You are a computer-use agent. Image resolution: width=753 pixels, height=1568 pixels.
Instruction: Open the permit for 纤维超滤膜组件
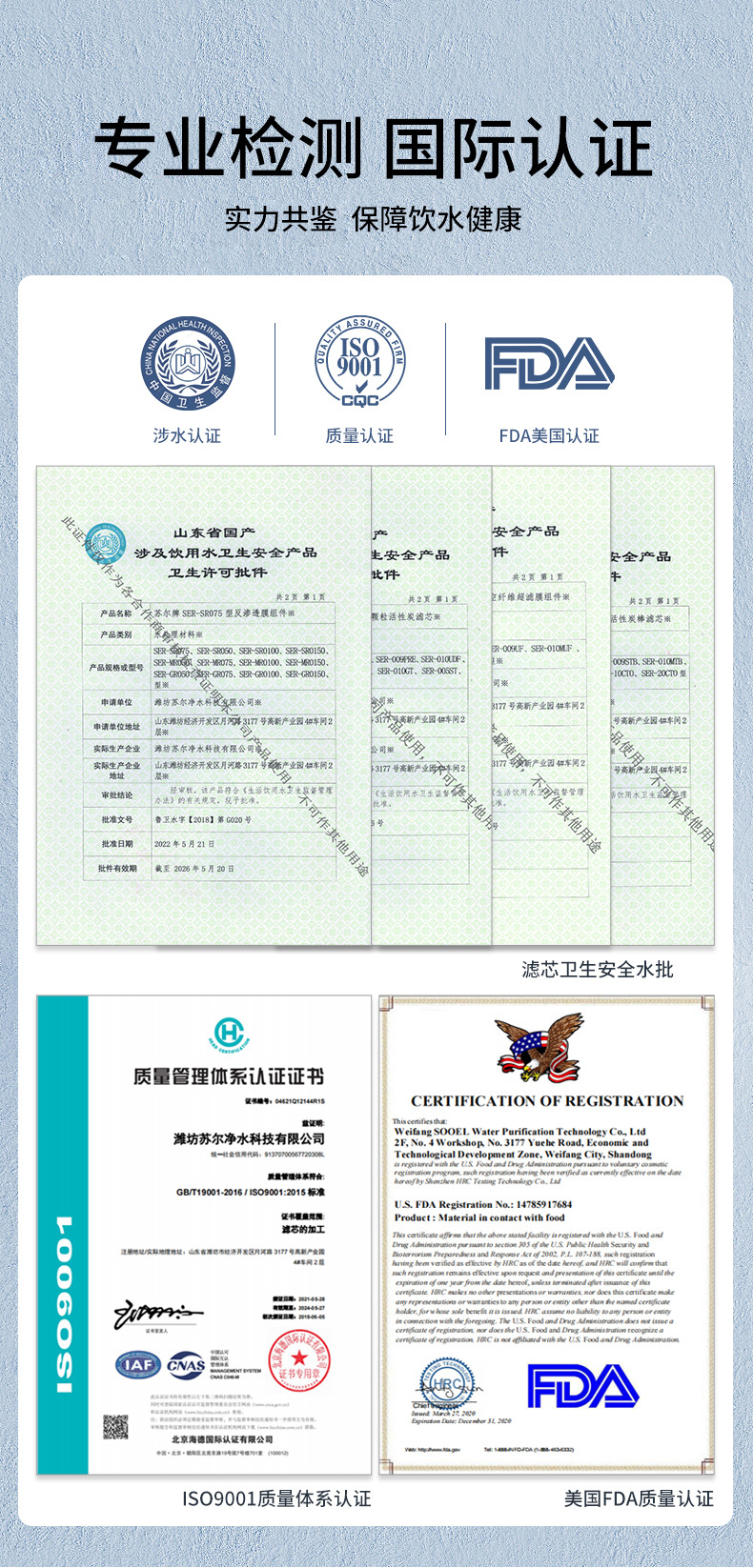coord(551,705)
